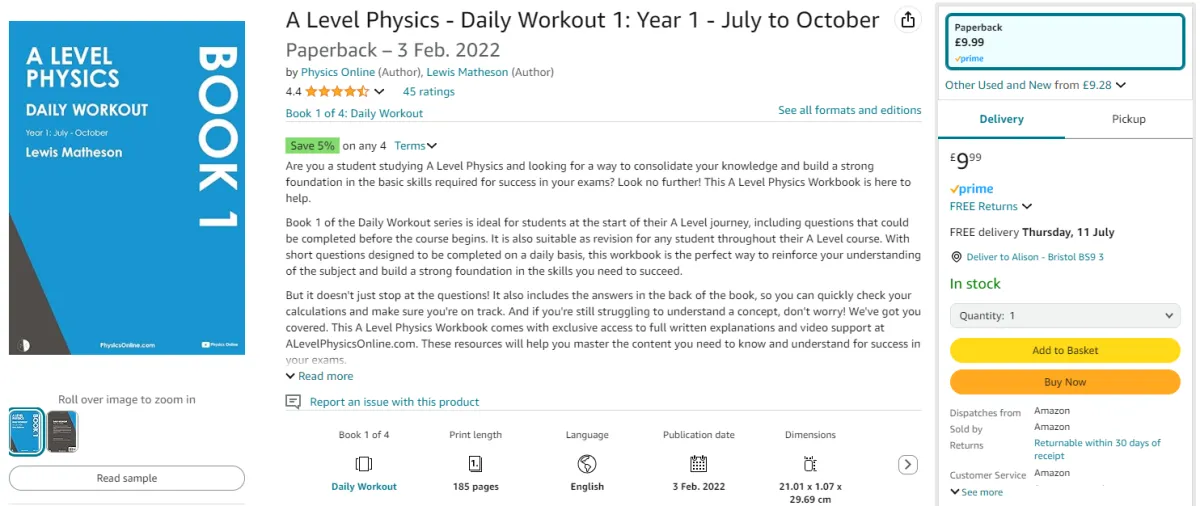Click the delivery location pin icon
The height and width of the screenshot is (506, 1200).
pos(957,257)
